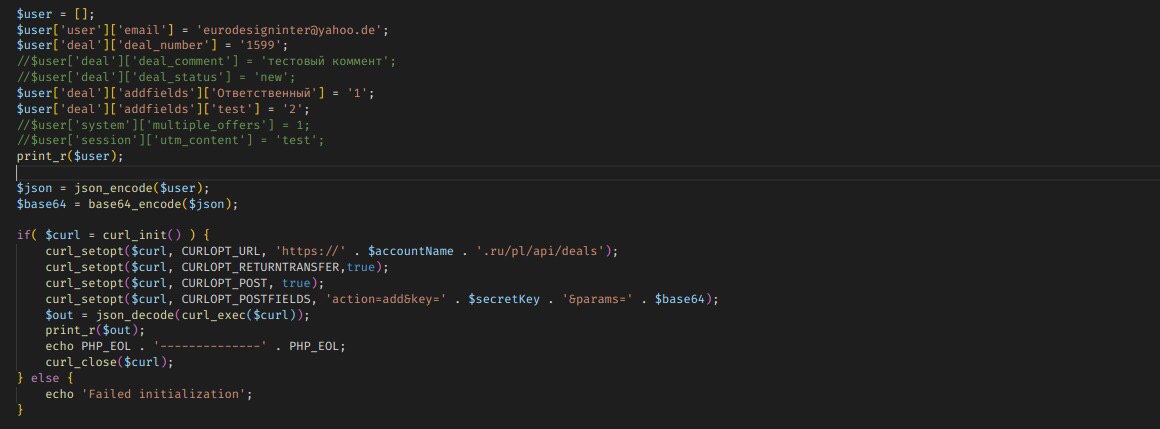The height and width of the screenshot is (429, 1160).
Task: Click the email string 'eurodesigninter@yahoo.de'
Action: coord(294,30)
